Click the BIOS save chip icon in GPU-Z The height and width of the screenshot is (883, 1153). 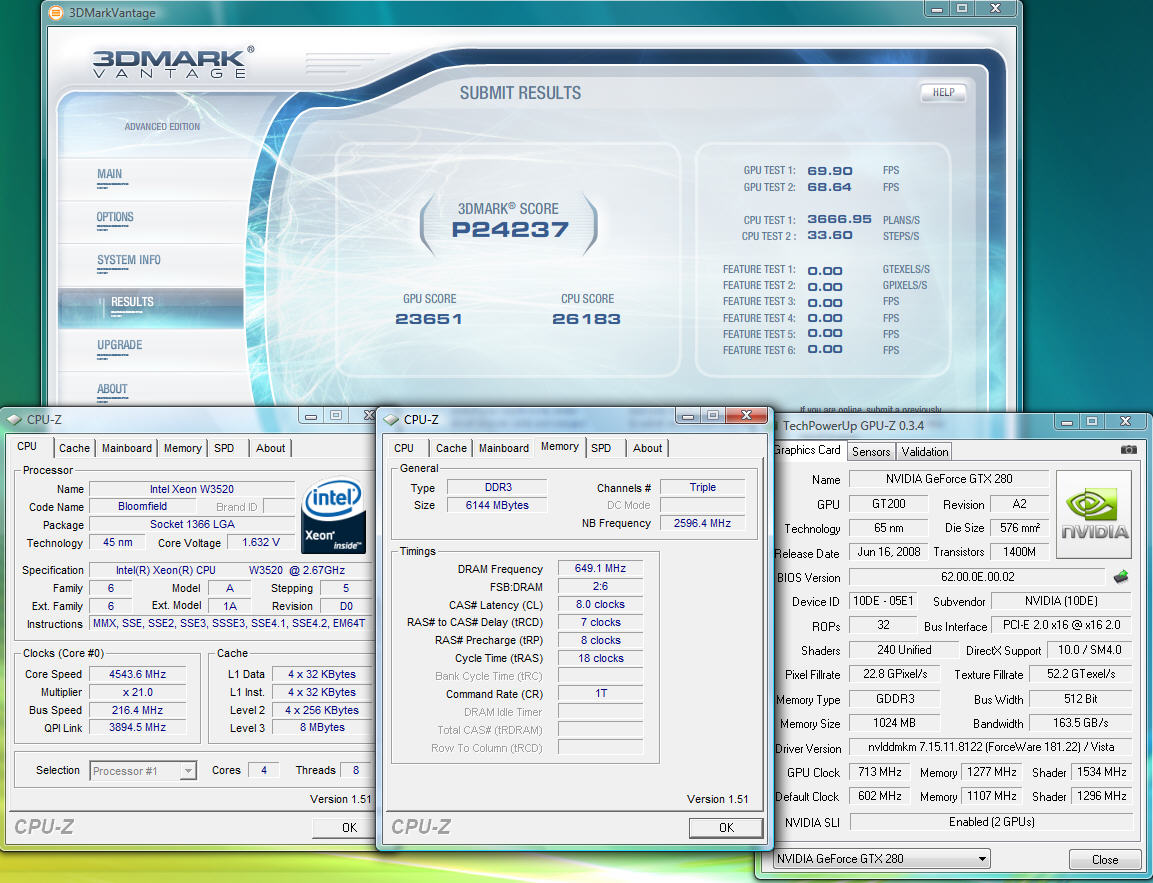[1121, 577]
